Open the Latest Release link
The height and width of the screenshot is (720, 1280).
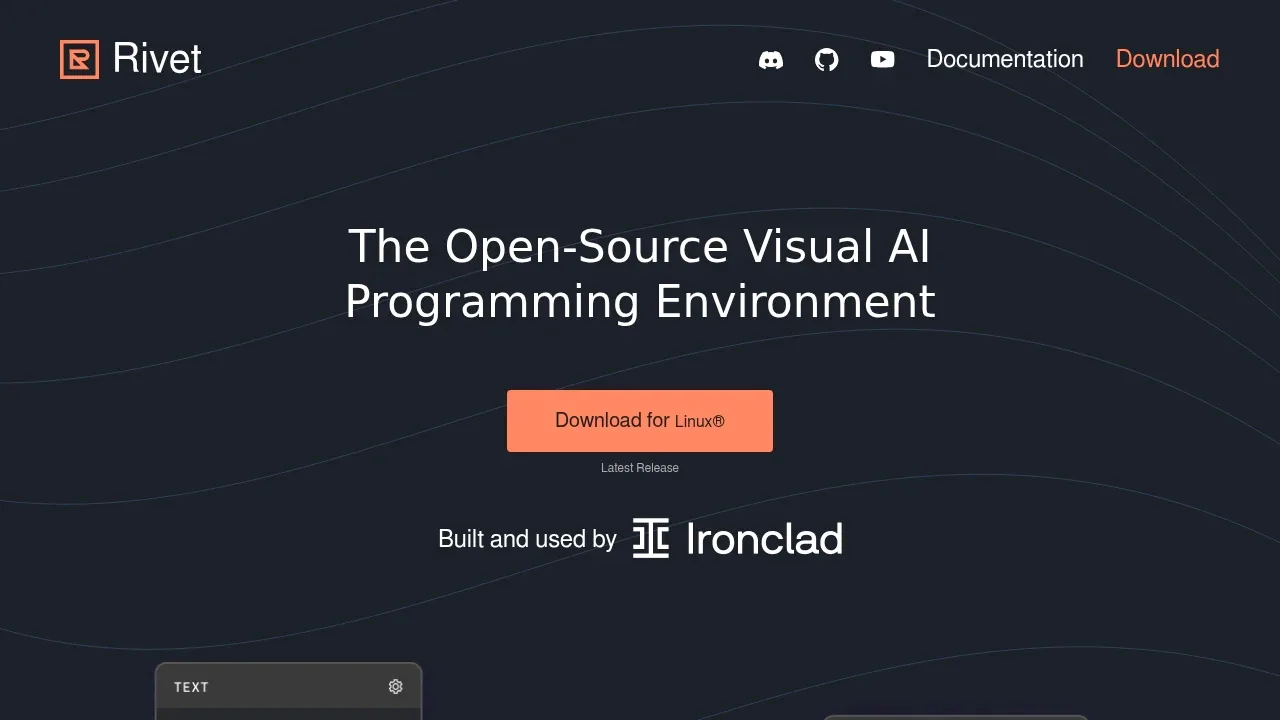[640, 468]
